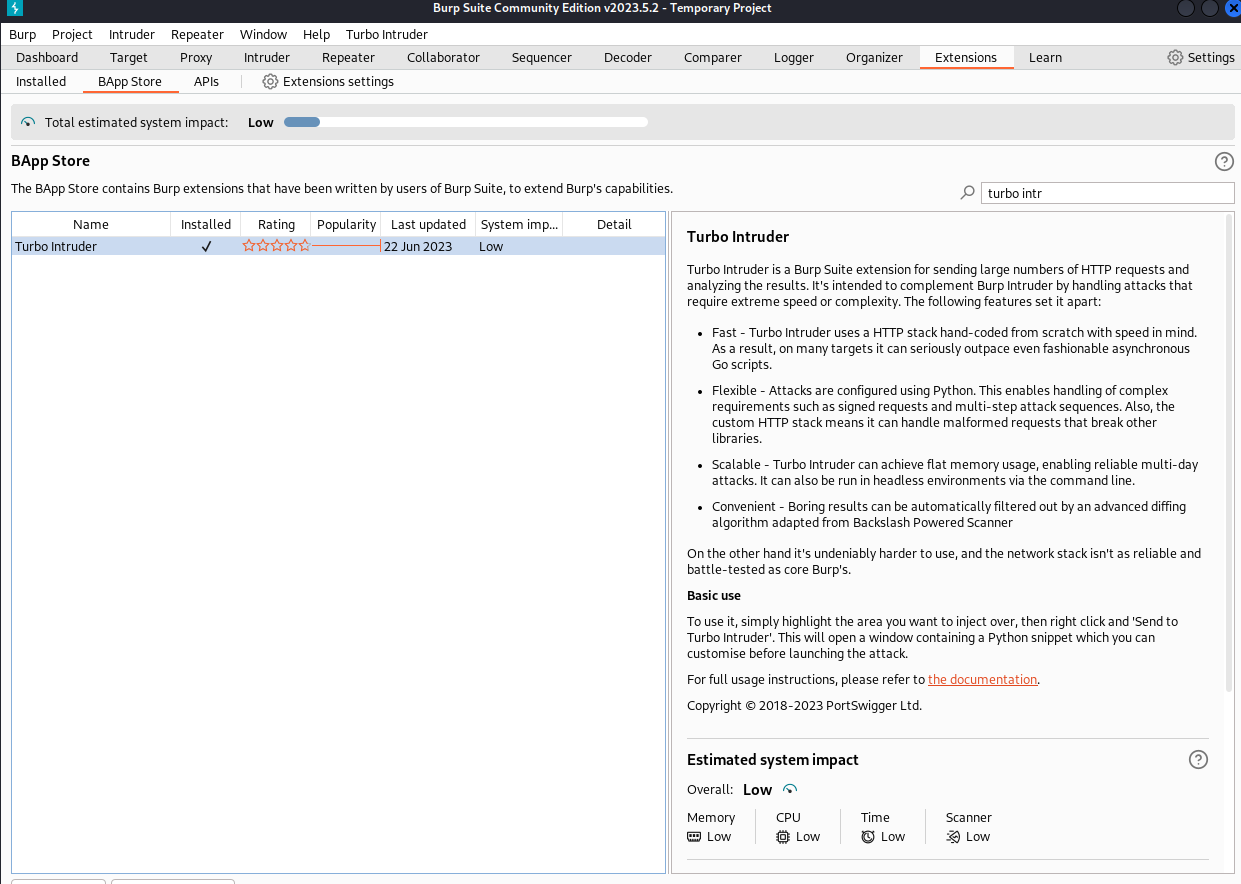This screenshot has width=1241, height=884.
Task: Click the CPU impact chip icon
Action: [783, 836]
